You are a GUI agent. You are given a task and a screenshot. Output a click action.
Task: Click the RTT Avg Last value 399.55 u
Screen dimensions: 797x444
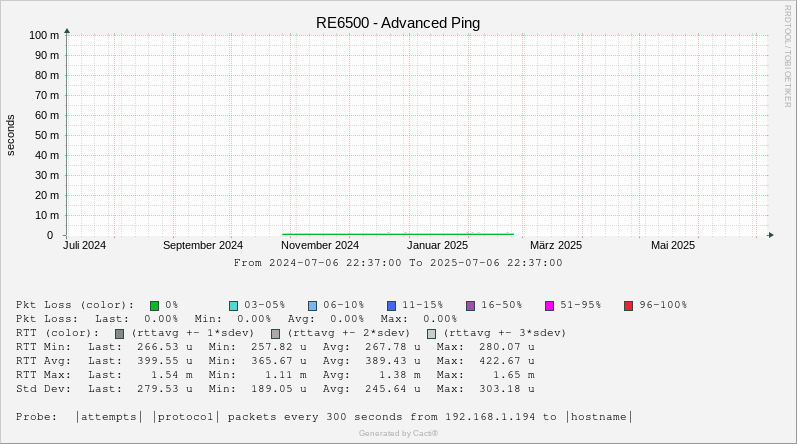pyautogui.click(x=165, y=361)
